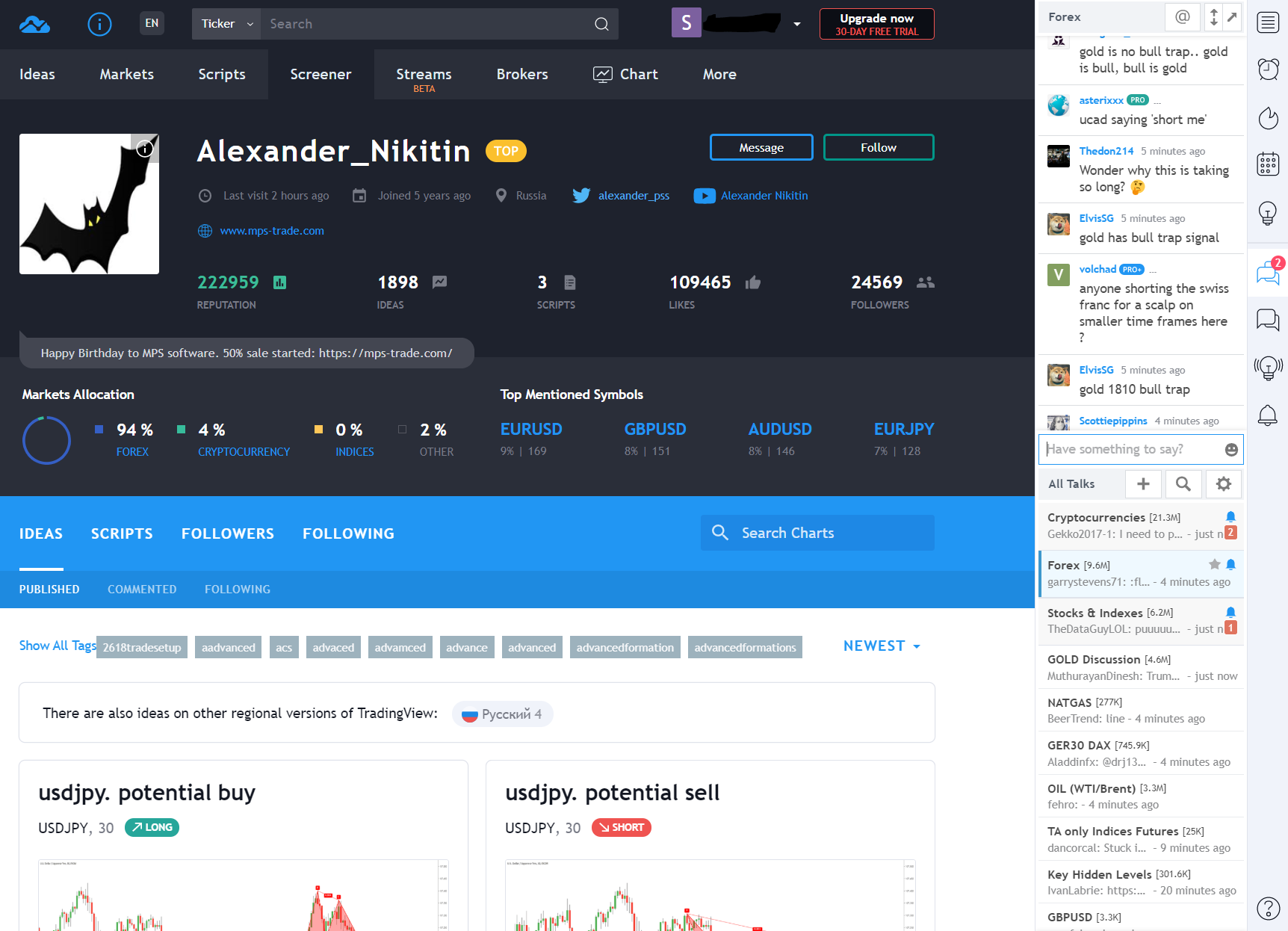Open the NATGAS chat room

pos(1141,711)
